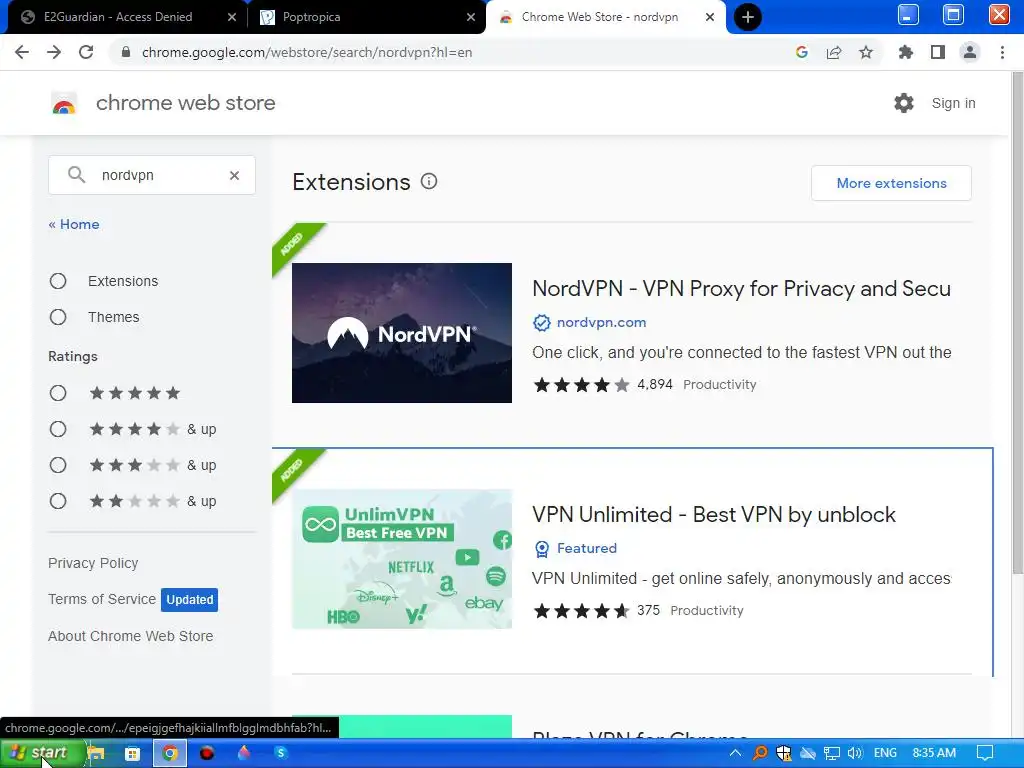Click the Chrome Web Store logo
Image resolution: width=1024 pixels, height=768 pixels.
pyautogui.click(x=64, y=103)
